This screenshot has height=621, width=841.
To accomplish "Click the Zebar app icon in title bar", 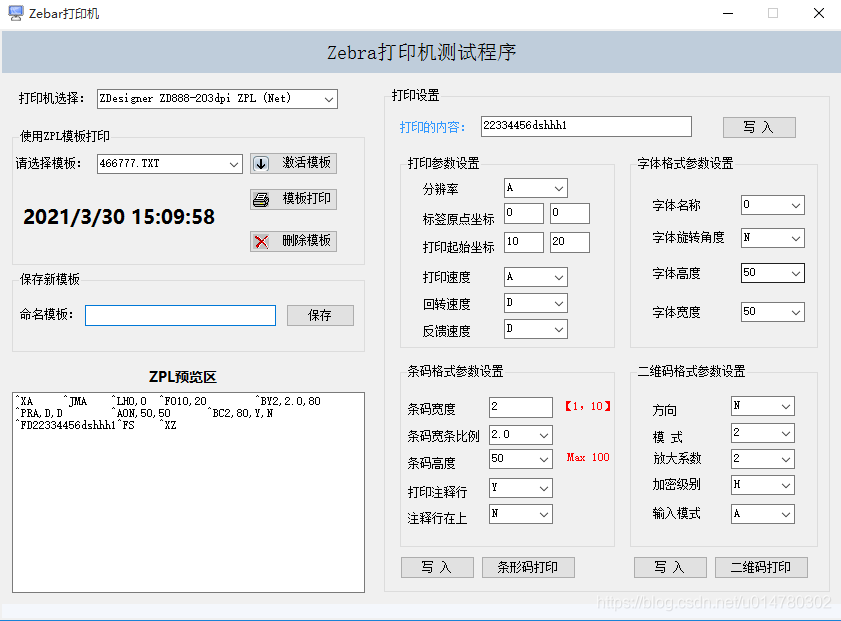I will point(16,13).
